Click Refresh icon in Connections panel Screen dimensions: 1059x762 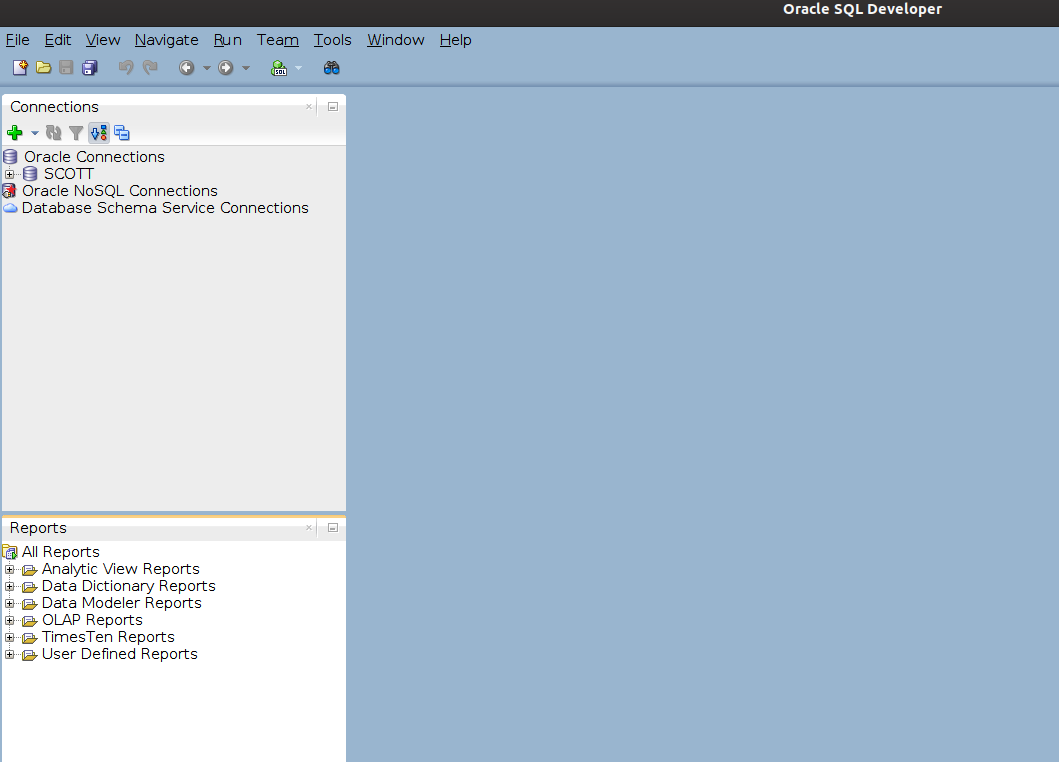click(53, 133)
